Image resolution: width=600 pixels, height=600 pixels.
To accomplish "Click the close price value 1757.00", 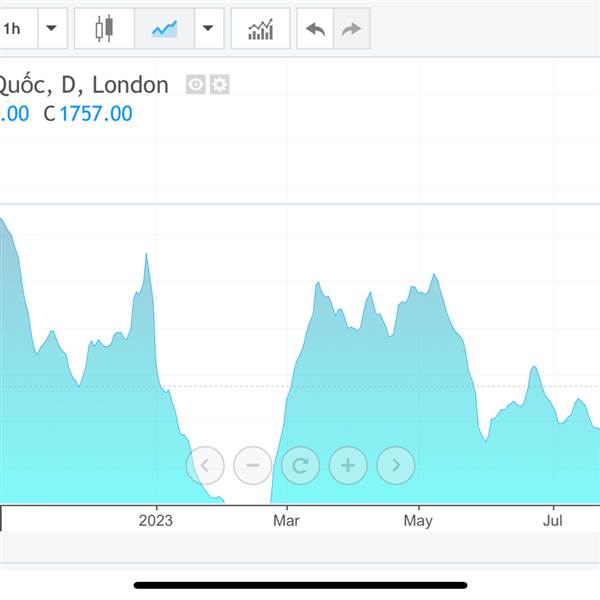I will 96,114.
